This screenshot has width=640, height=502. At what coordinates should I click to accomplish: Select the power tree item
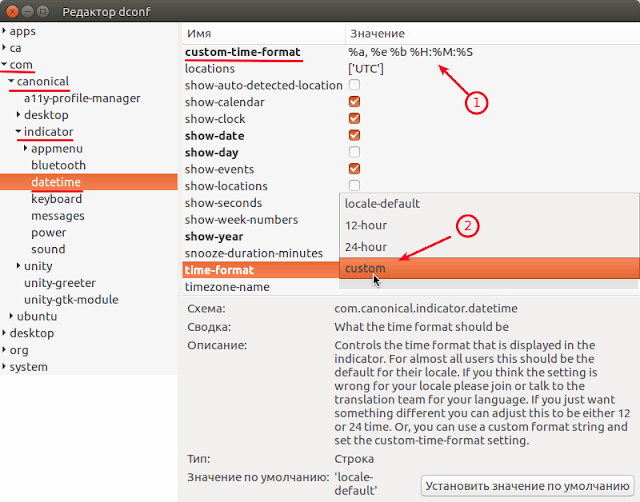49,233
